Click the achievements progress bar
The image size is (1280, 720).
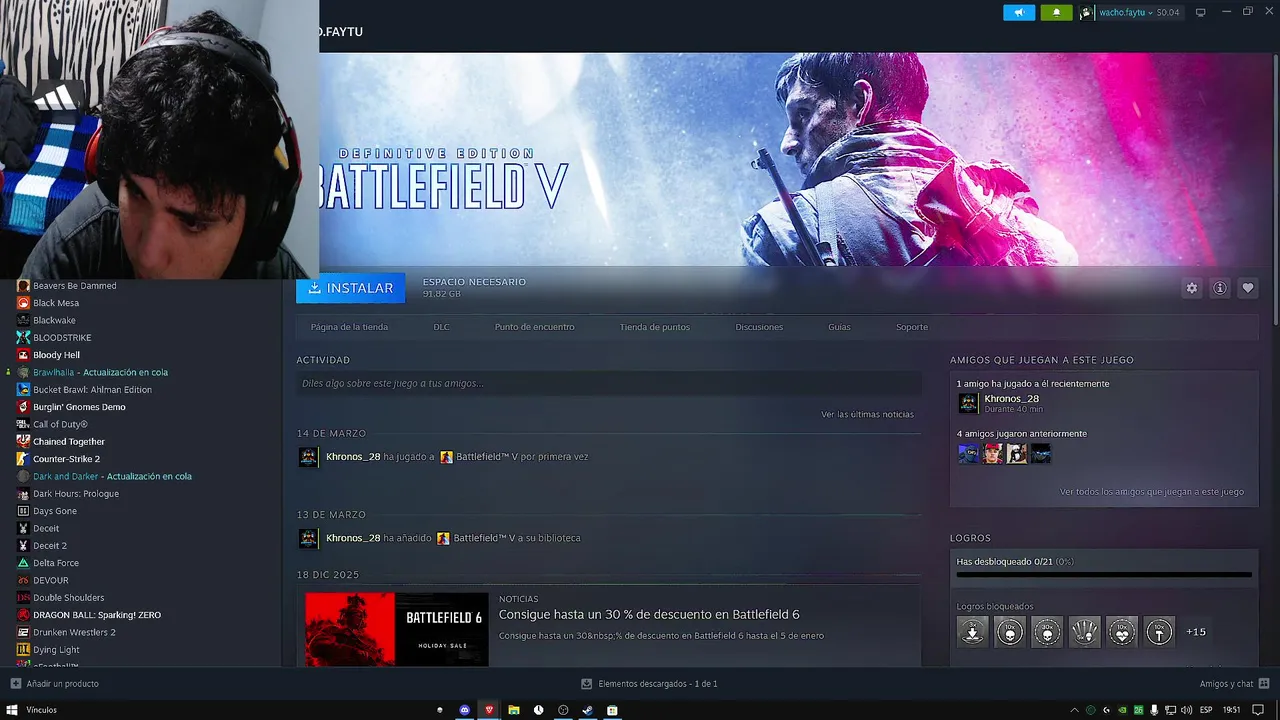coord(1104,575)
